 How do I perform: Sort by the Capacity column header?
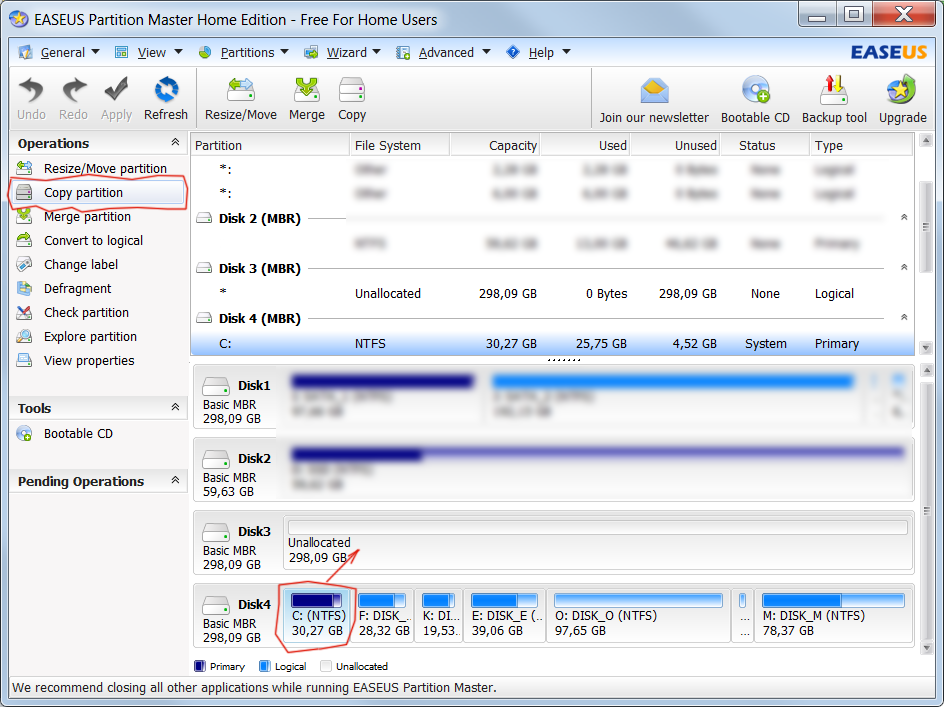tap(495, 146)
